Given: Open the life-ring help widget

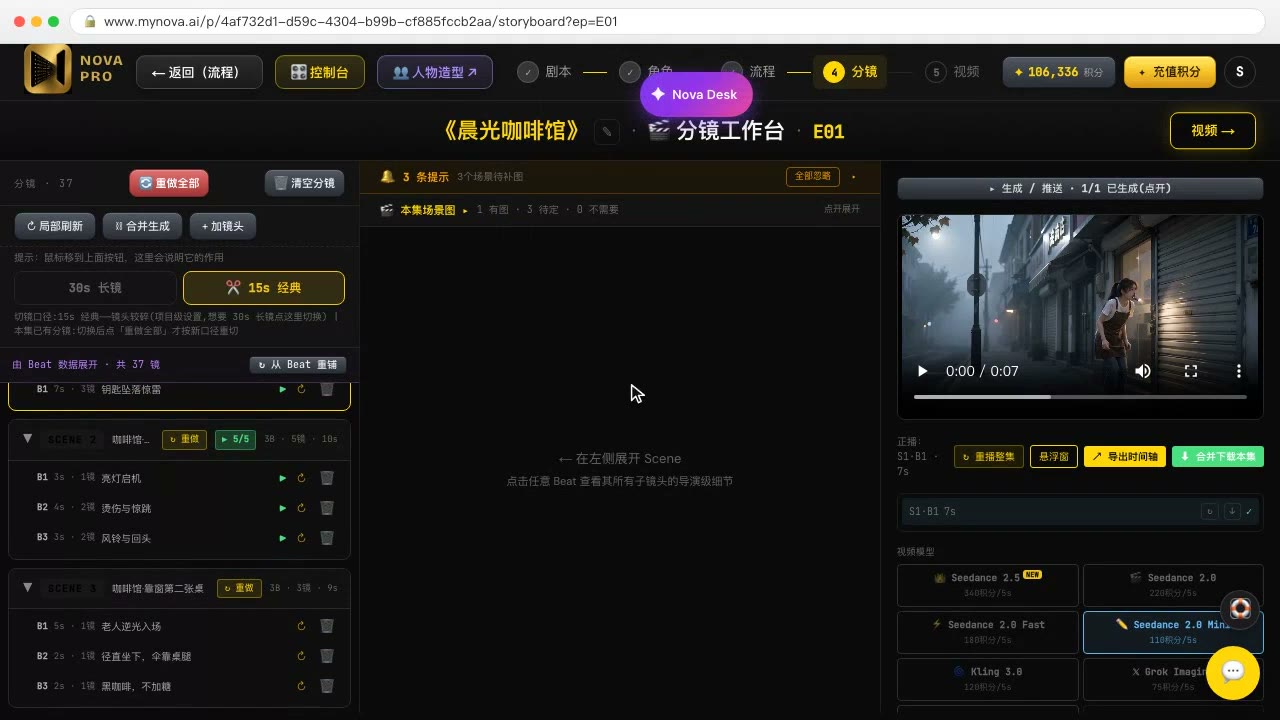Looking at the screenshot, I should [x=1240, y=609].
